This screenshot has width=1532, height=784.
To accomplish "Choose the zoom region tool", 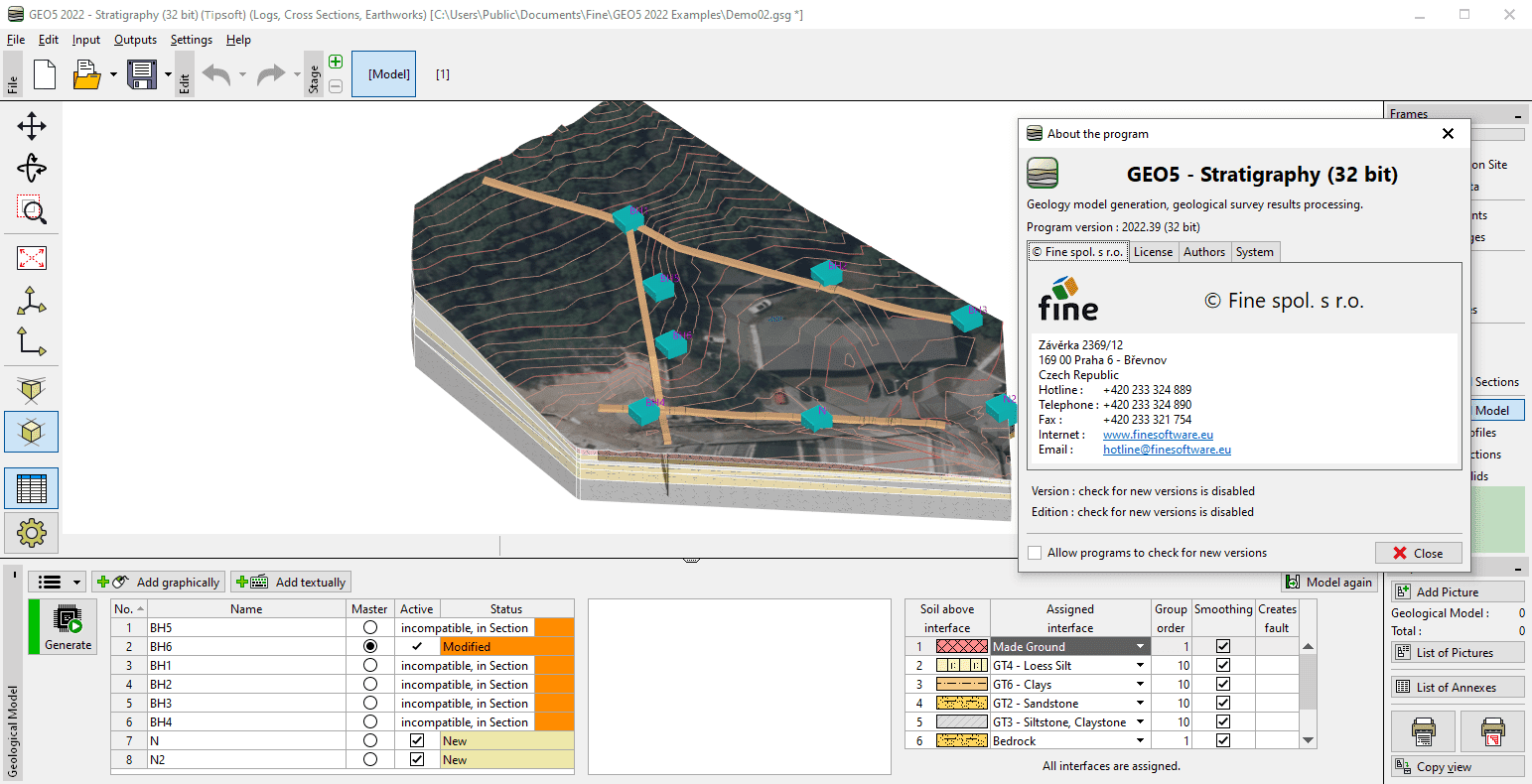I will pos(32,209).
